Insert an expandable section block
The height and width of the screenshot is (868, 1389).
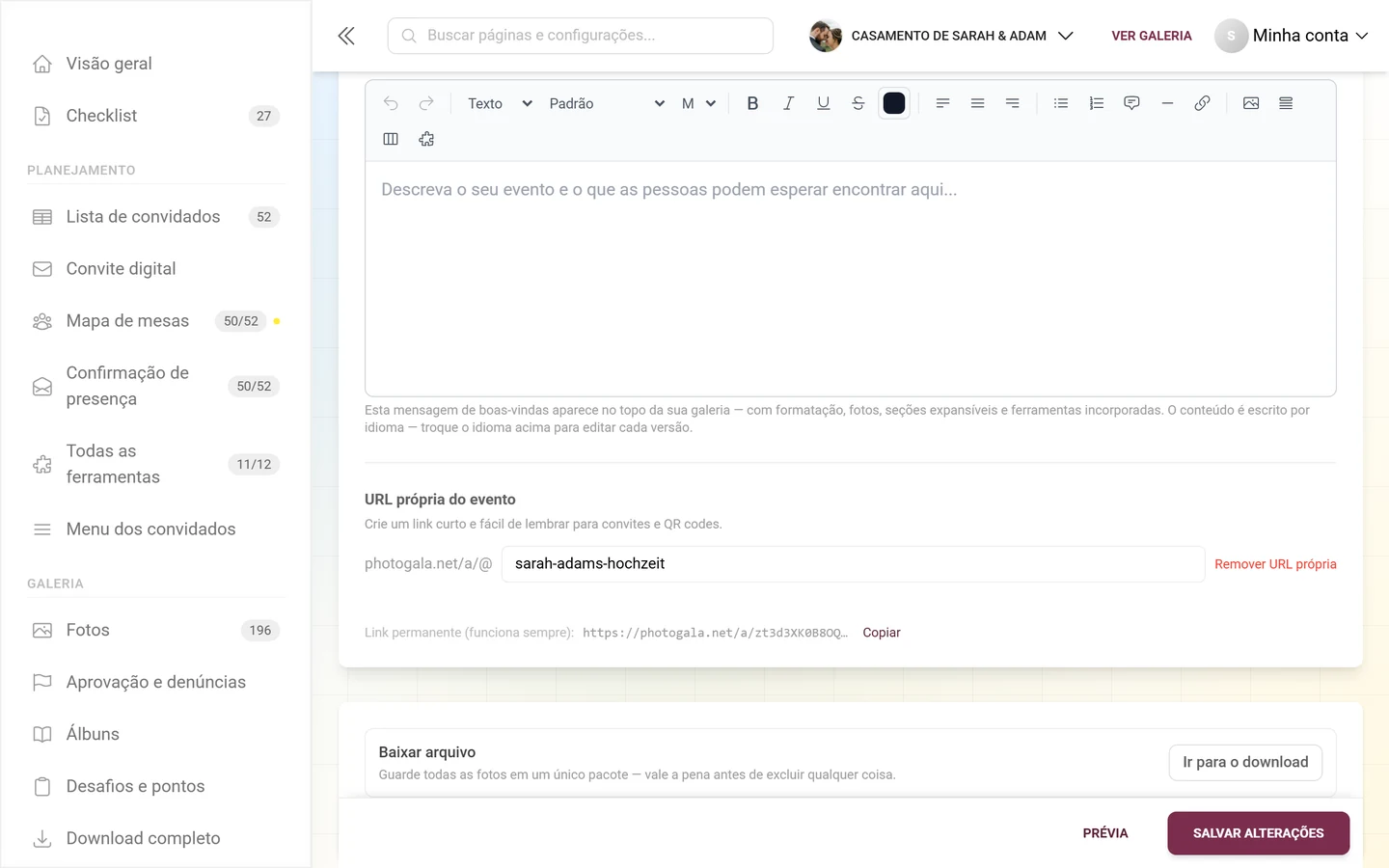(1286, 103)
